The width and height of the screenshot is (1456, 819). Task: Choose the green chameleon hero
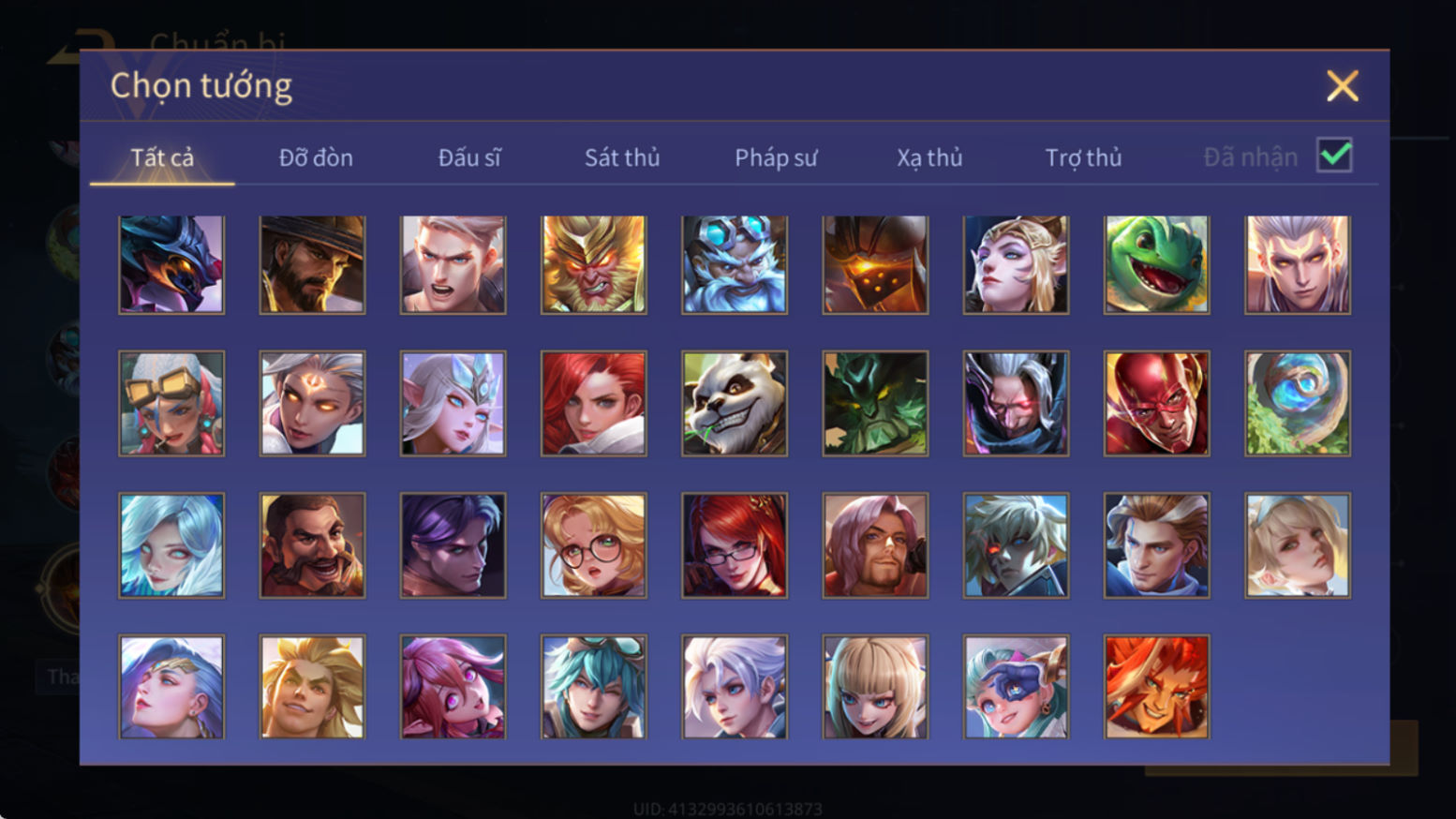(x=1156, y=265)
